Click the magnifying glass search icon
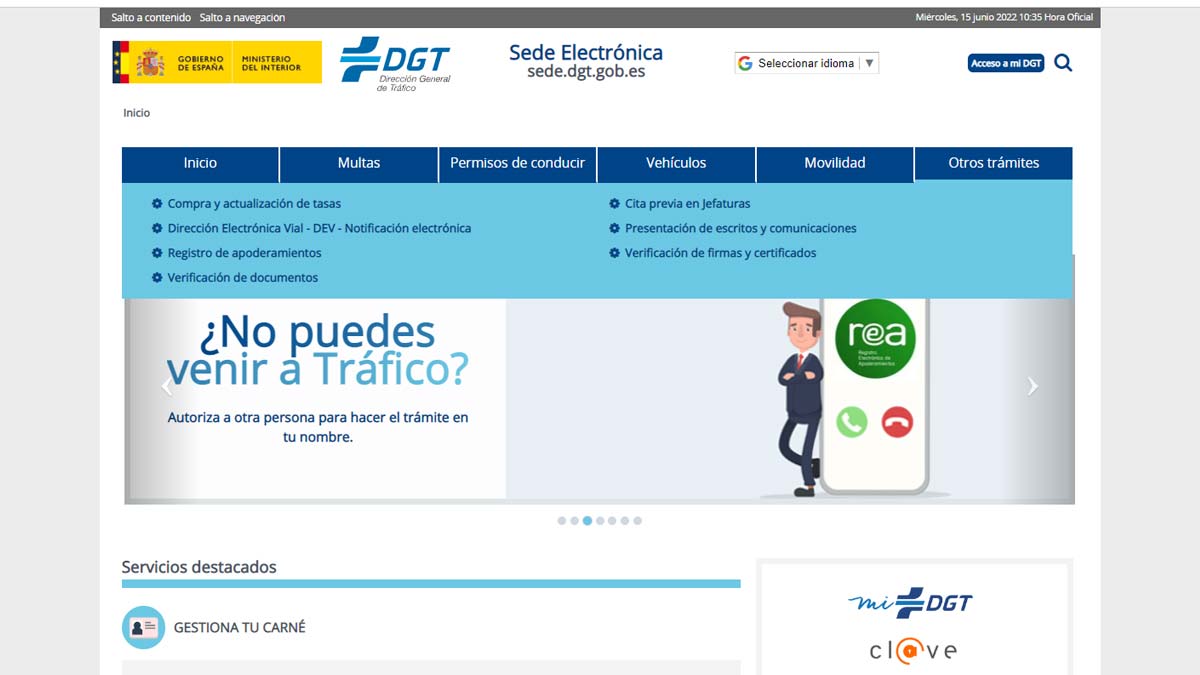Screen dimensions: 1200x675 [1063, 63]
